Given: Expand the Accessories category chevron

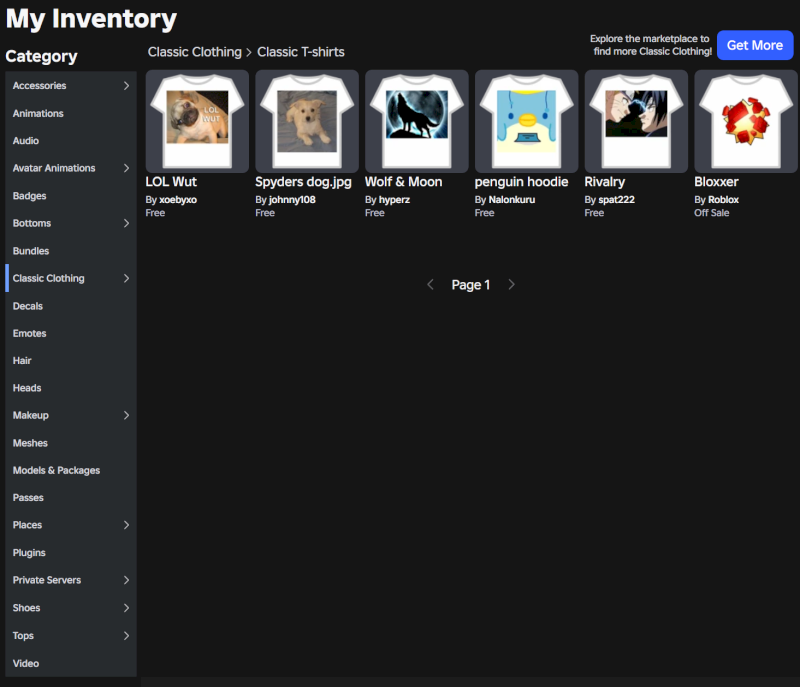Looking at the screenshot, I should pos(126,86).
